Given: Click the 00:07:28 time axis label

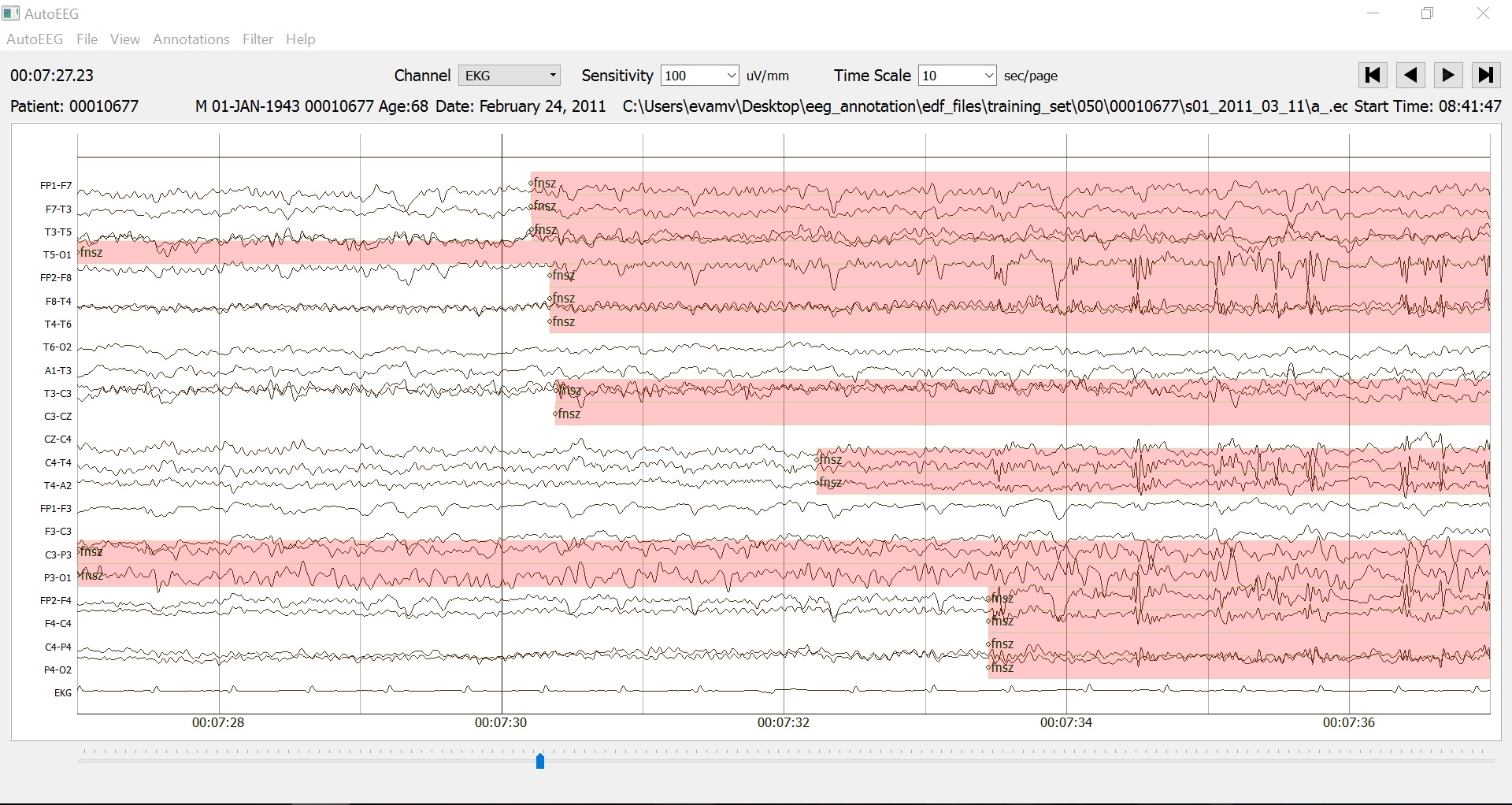Looking at the screenshot, I should (x=218, y=722).
